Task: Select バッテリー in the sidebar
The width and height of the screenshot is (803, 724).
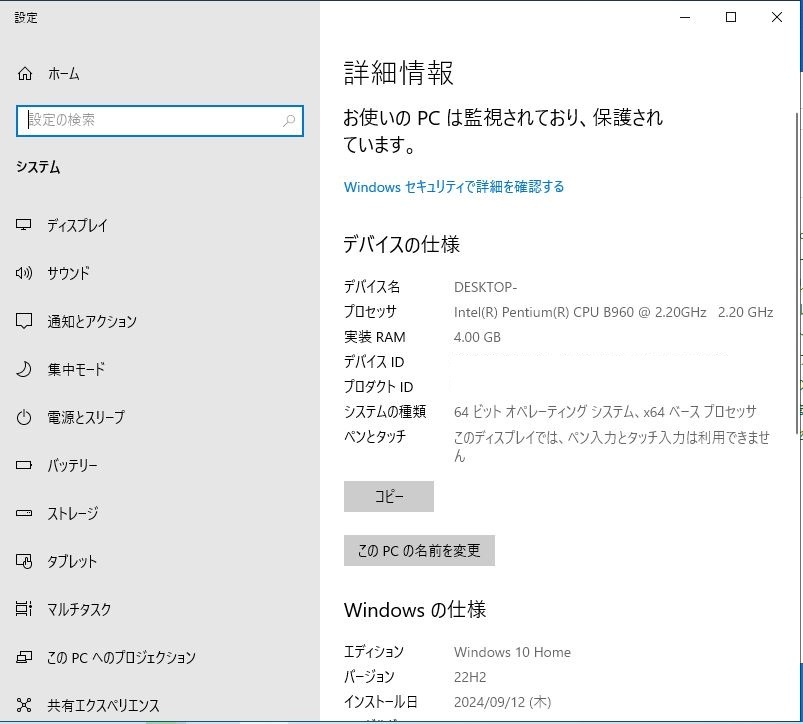Action: [72, 465]
